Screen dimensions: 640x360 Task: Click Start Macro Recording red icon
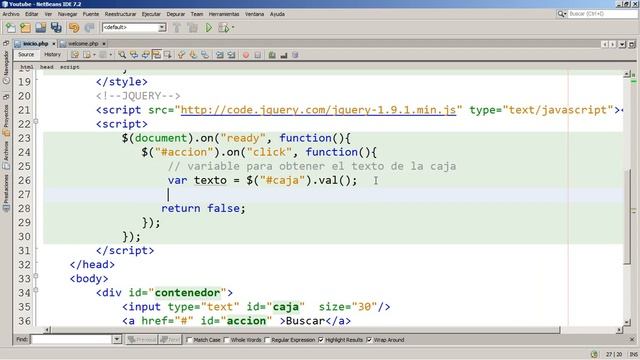(246, 55)
